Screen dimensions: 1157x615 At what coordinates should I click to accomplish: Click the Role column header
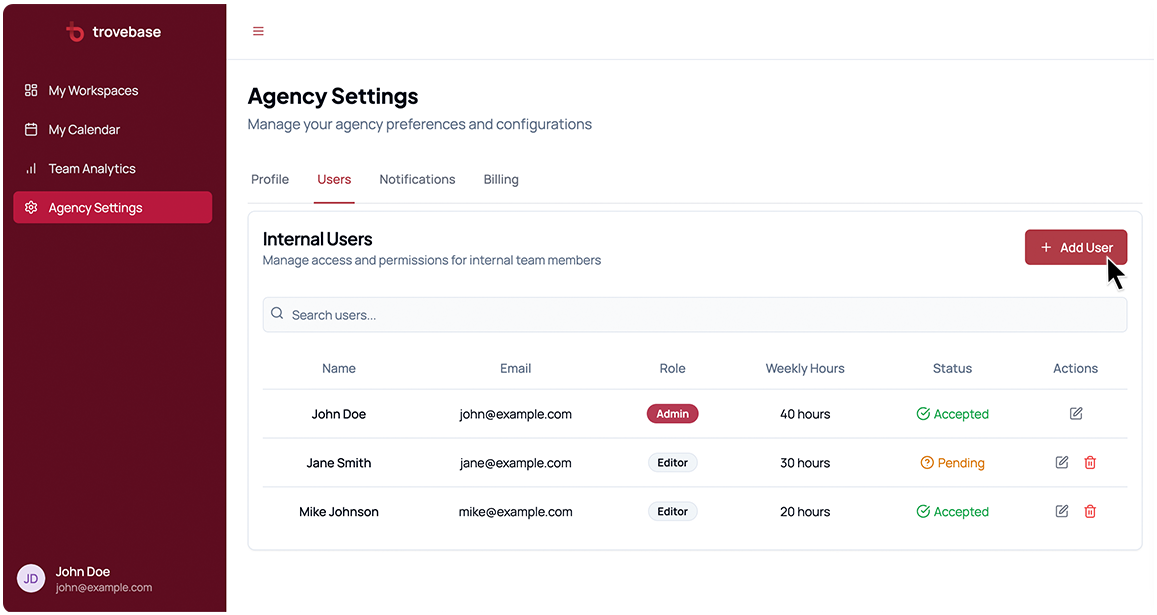pyautogui.click(x=672, y=368)
